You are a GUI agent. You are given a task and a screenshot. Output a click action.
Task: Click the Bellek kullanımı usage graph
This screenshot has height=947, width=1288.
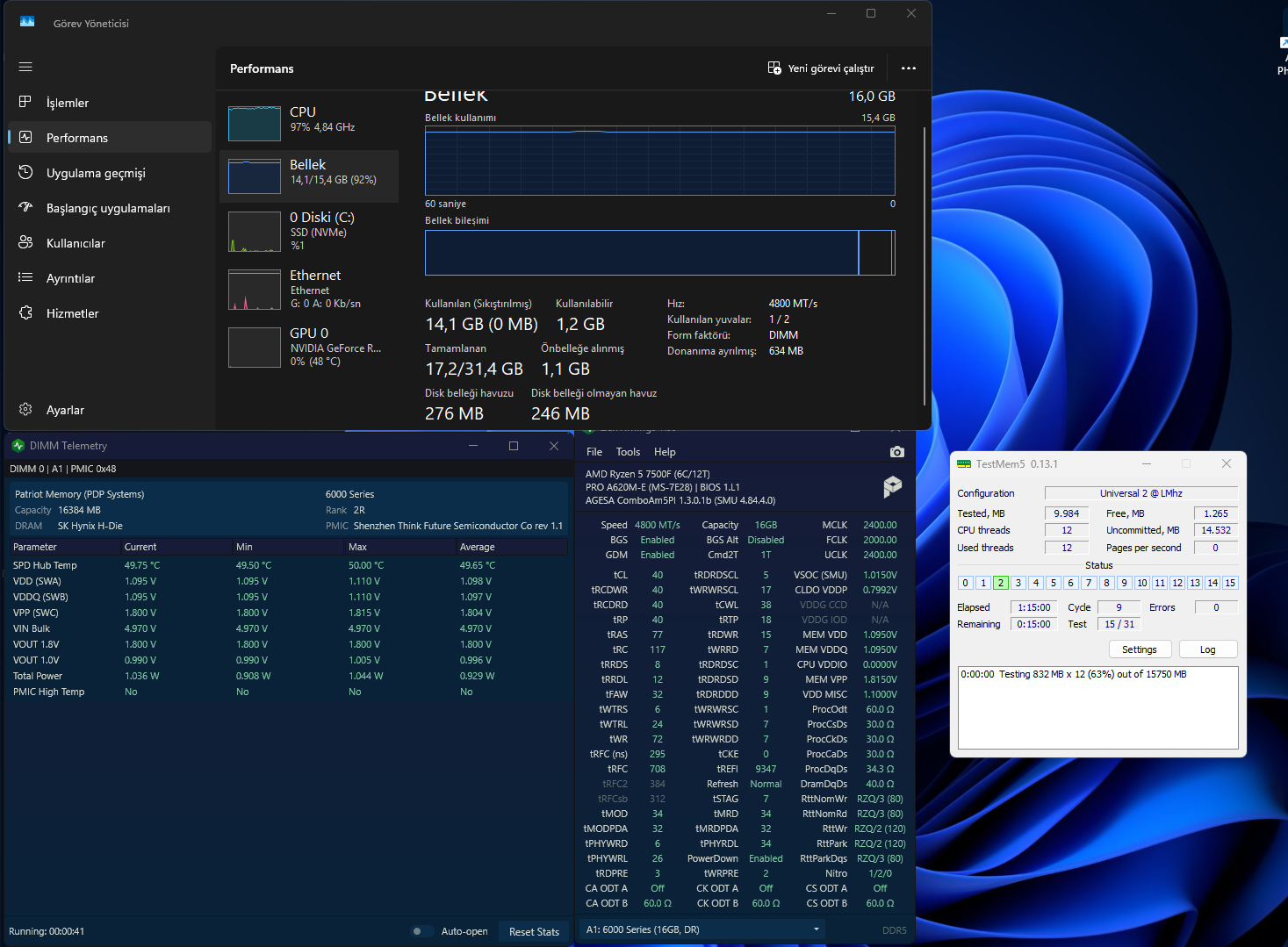[x=660, y=161]
